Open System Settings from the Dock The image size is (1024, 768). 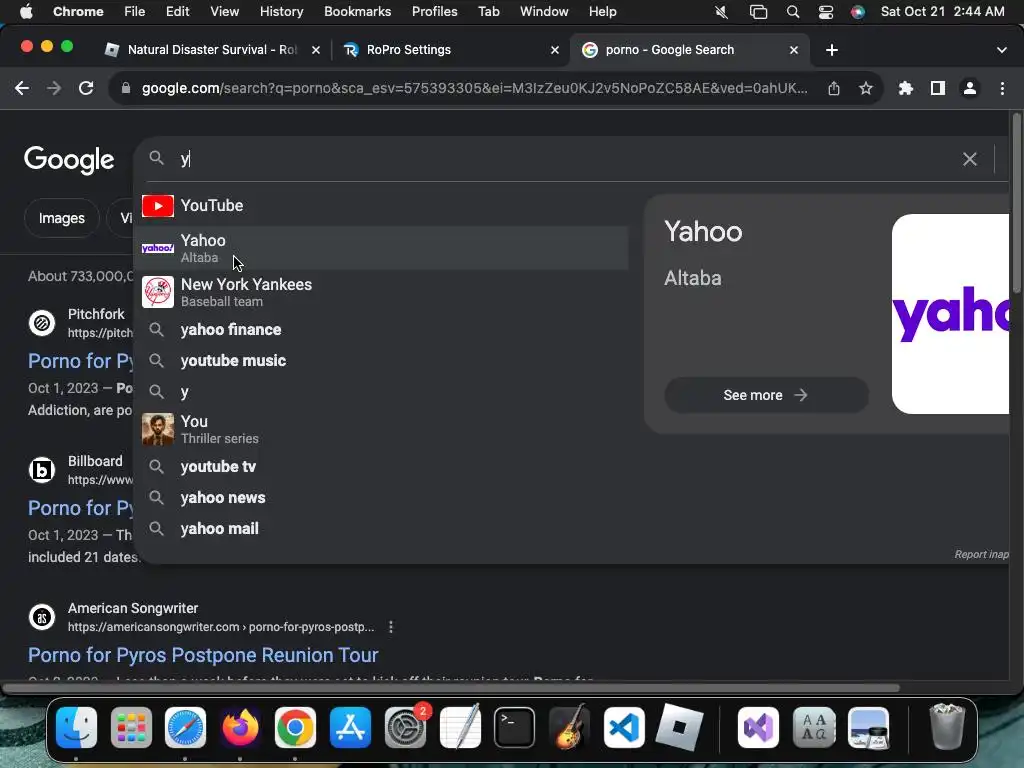click(x=405, y=728)
